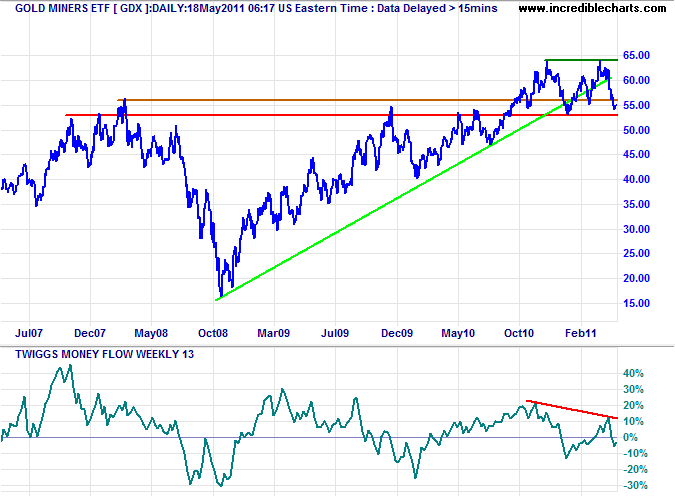675x500 pixels.
Task: Click the TWIGGS MONEY FLOW WEEKLY 13 label
Action: point(105,354)
